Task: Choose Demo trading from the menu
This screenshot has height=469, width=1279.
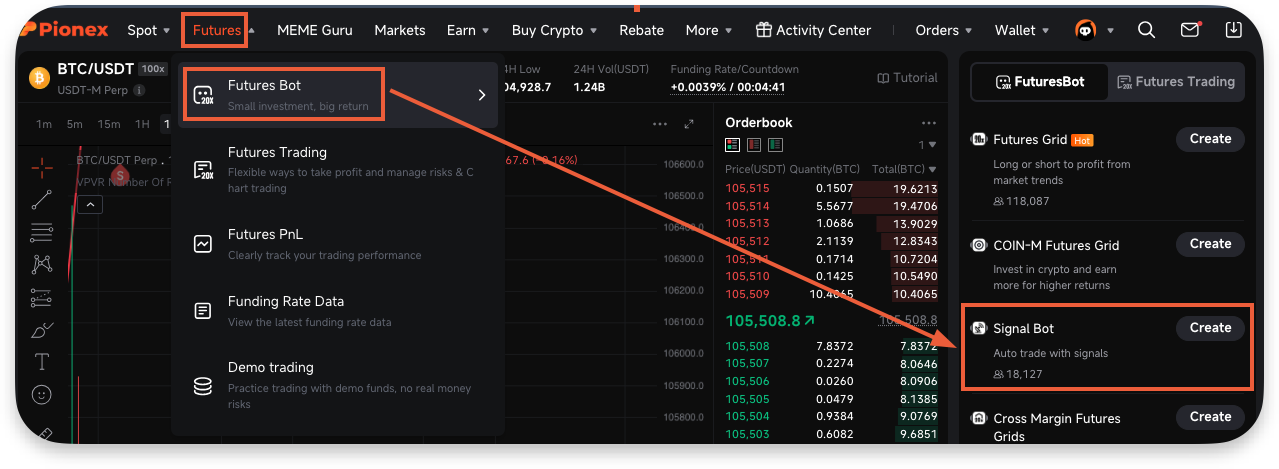Action: (338, 385)
